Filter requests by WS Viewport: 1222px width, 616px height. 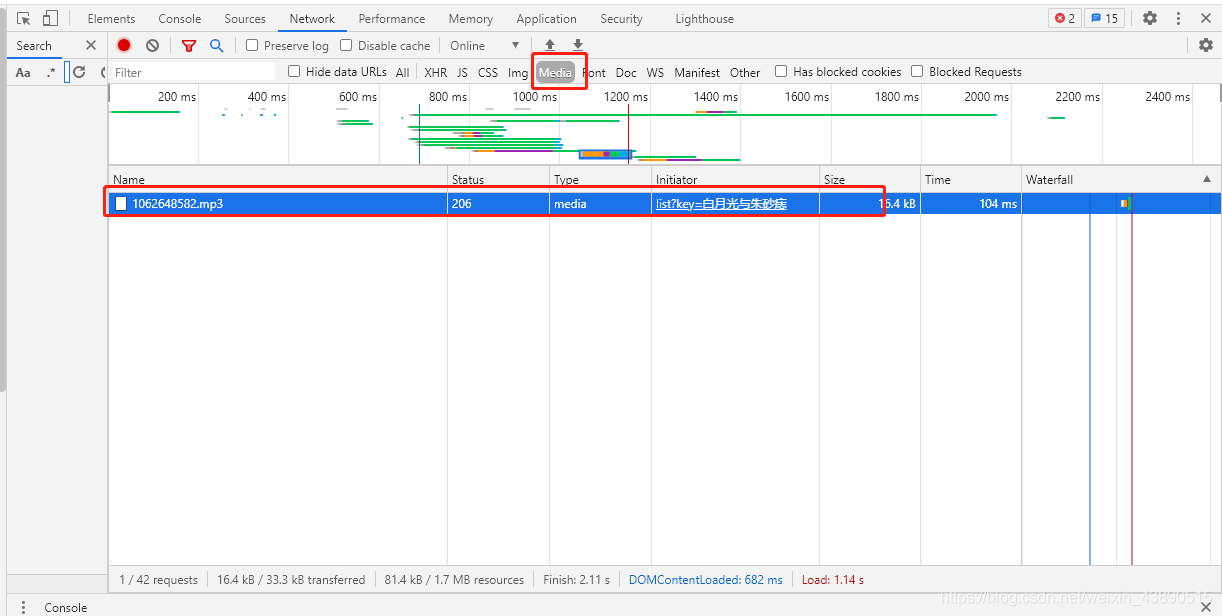point(655,72)
